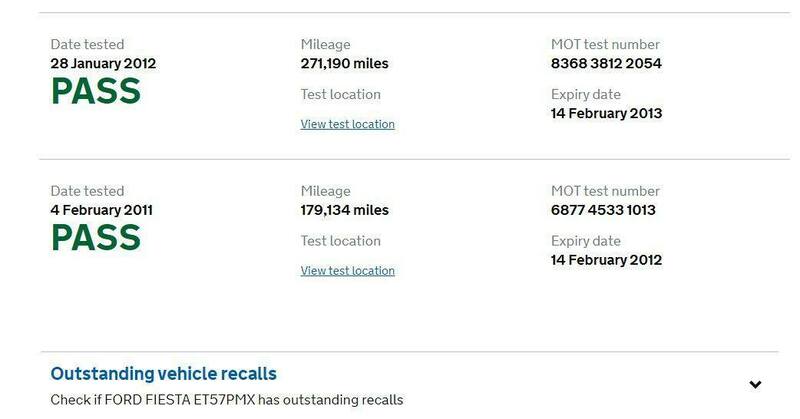Click the Mileage label above 271,190 miles
The image size is (800, 419).
[x=325, y=45]
